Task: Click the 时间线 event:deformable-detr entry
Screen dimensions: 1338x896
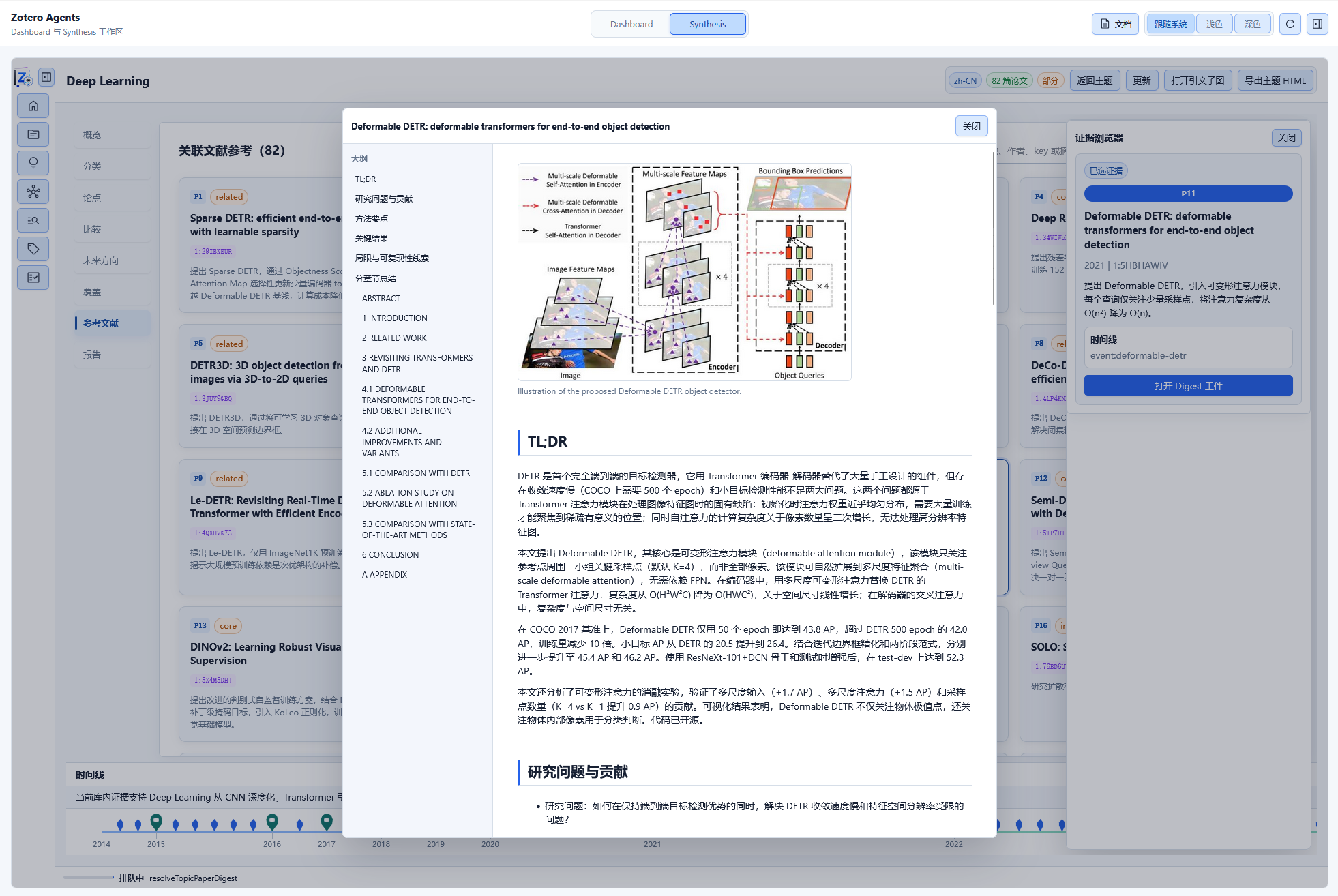Action: pyautogui.click(x=1188, y=348)
